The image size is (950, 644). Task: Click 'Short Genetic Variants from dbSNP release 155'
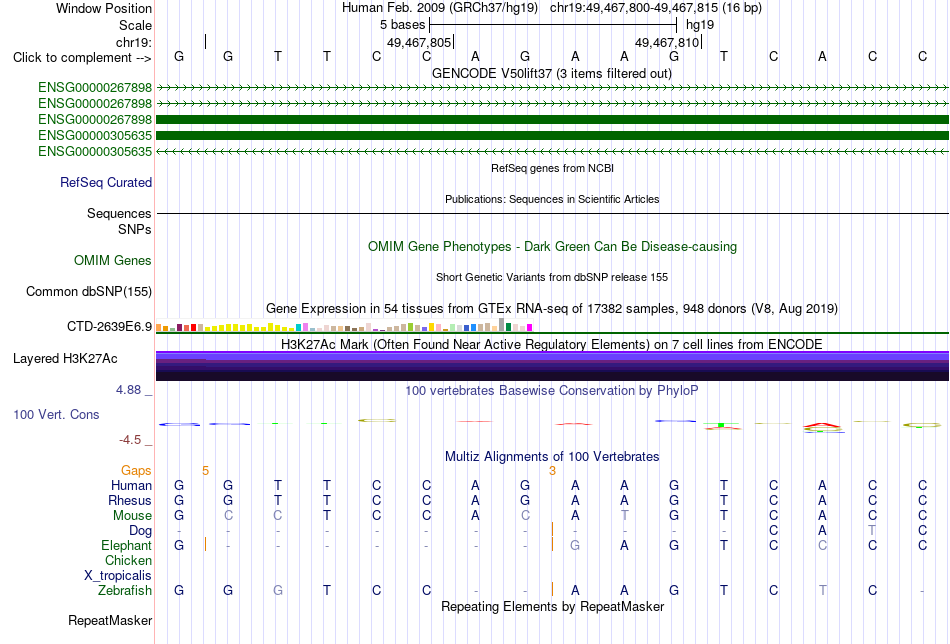552,277
